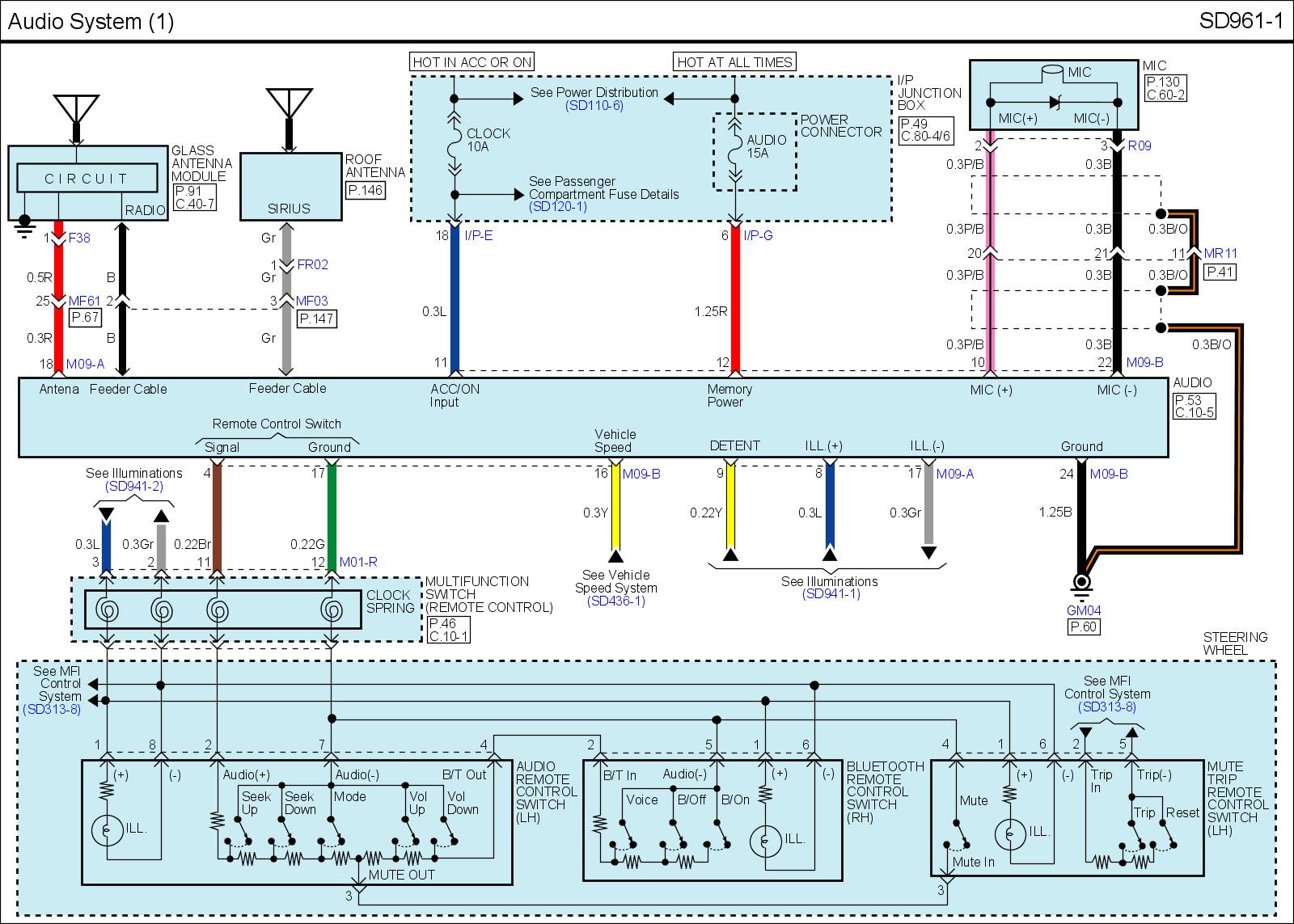Select the MR11 connector label
The width and height of the screenshot is (1294, 924).
(x=1220, y=254)
